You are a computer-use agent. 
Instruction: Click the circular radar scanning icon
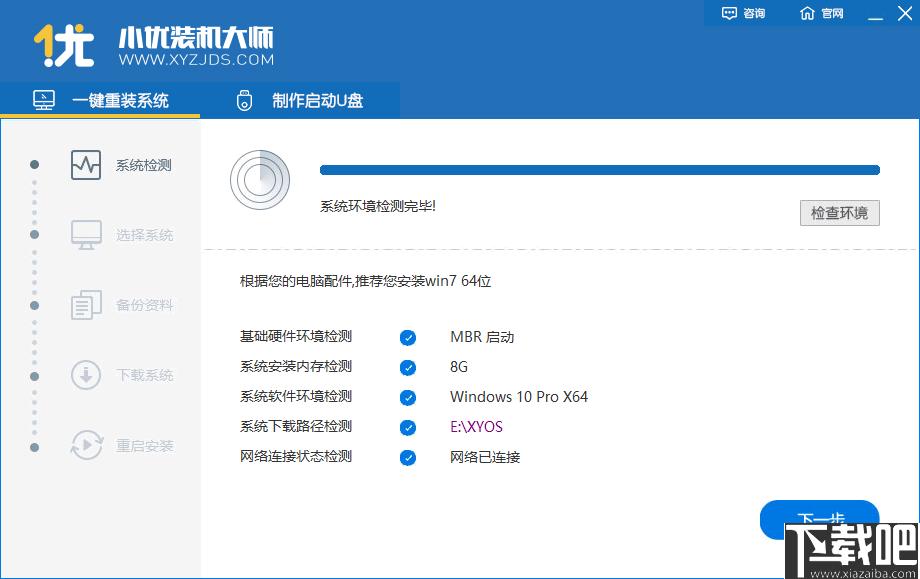(260, 180)
